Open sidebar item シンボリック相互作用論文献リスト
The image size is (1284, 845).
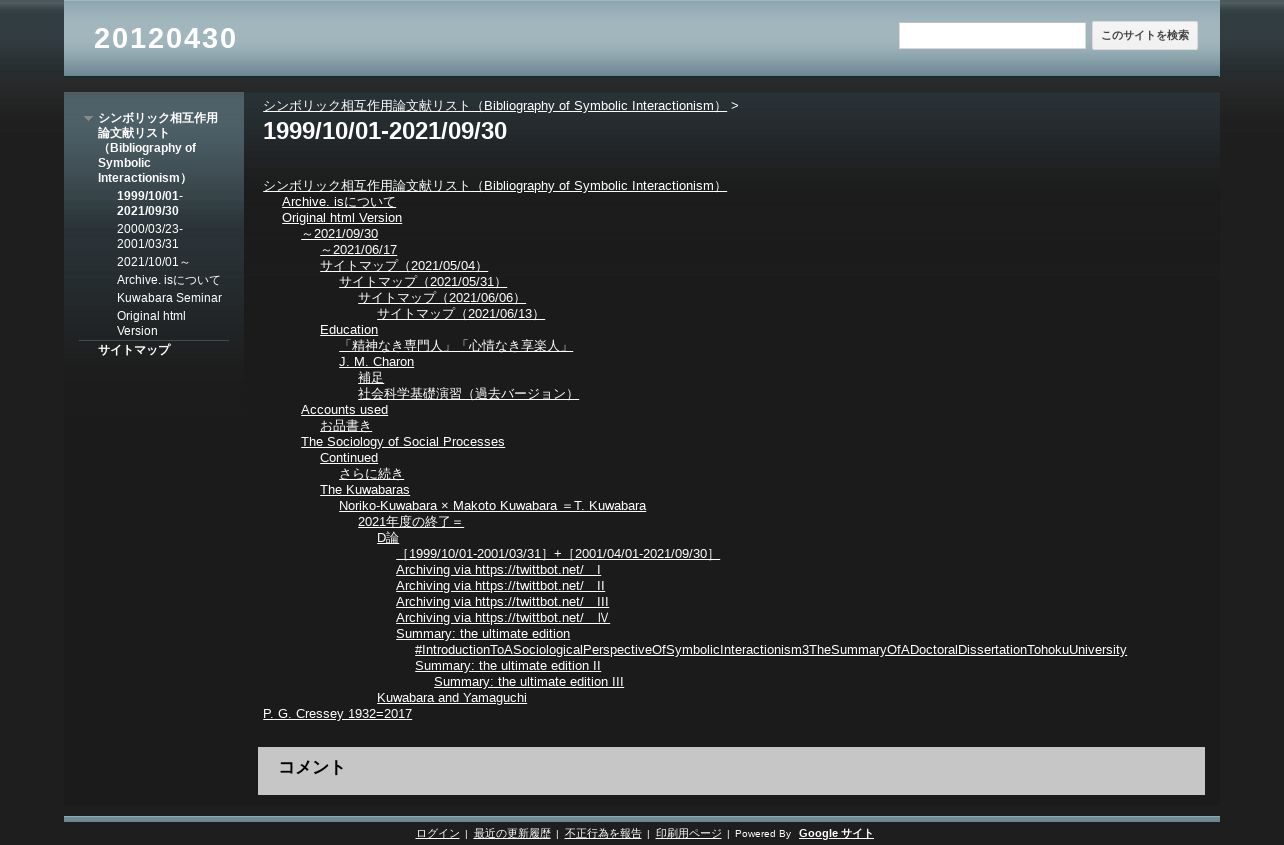tap(158, 148)
